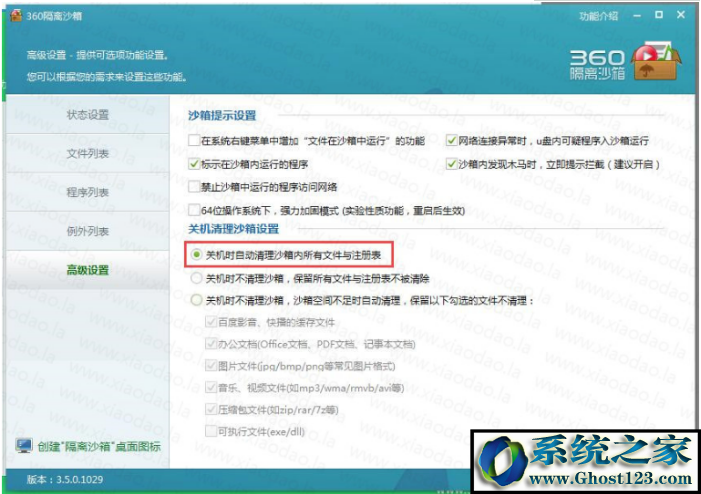
Task: Click the computer icon beside 创建隔离沙箱桌面图标
Action: tap(24, 446)
